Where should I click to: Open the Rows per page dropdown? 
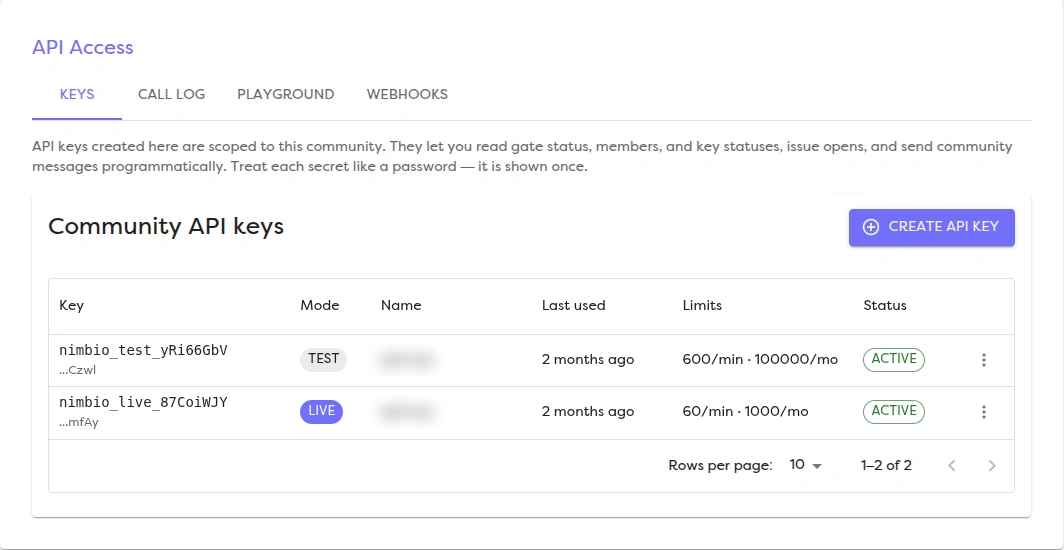(805, 465)
